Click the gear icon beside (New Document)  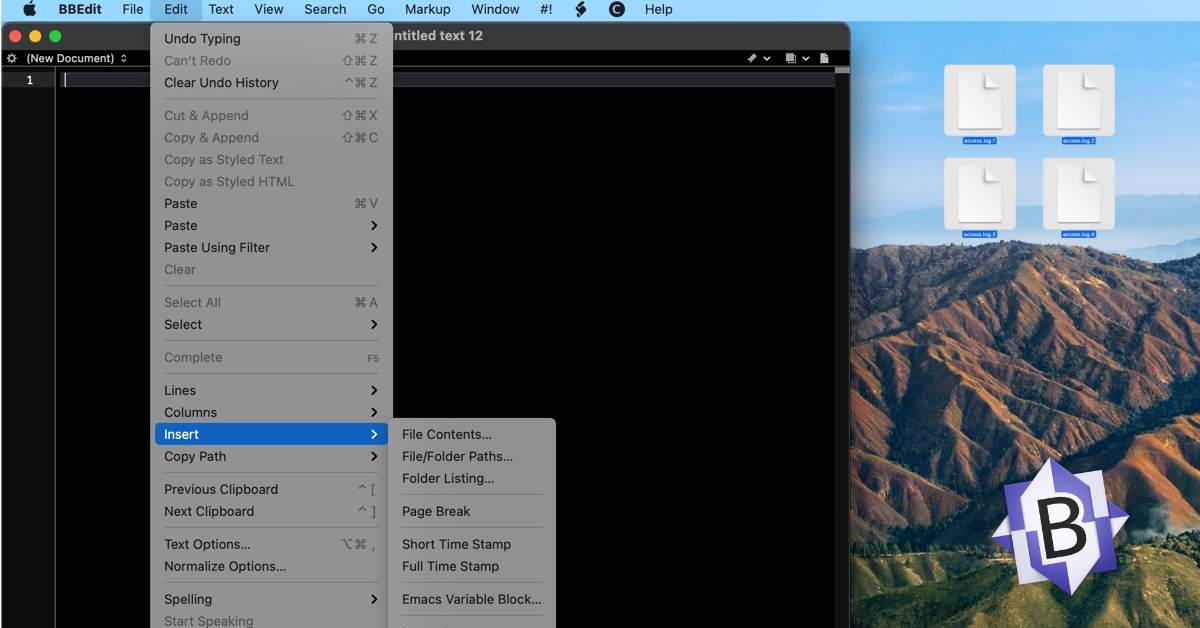click(x=12, y=58)
